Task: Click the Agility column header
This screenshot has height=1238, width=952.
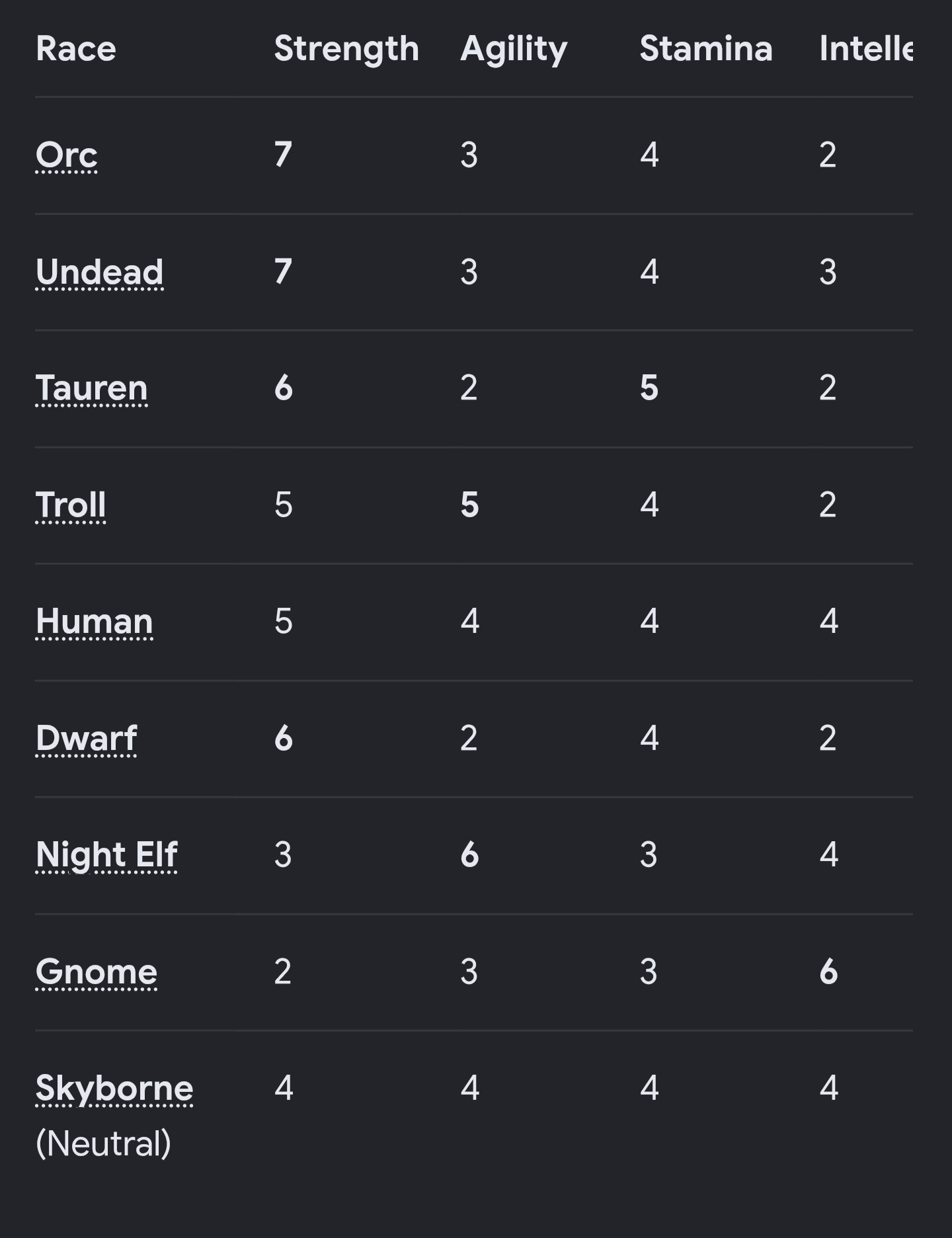Action: (x=514, y=49)
